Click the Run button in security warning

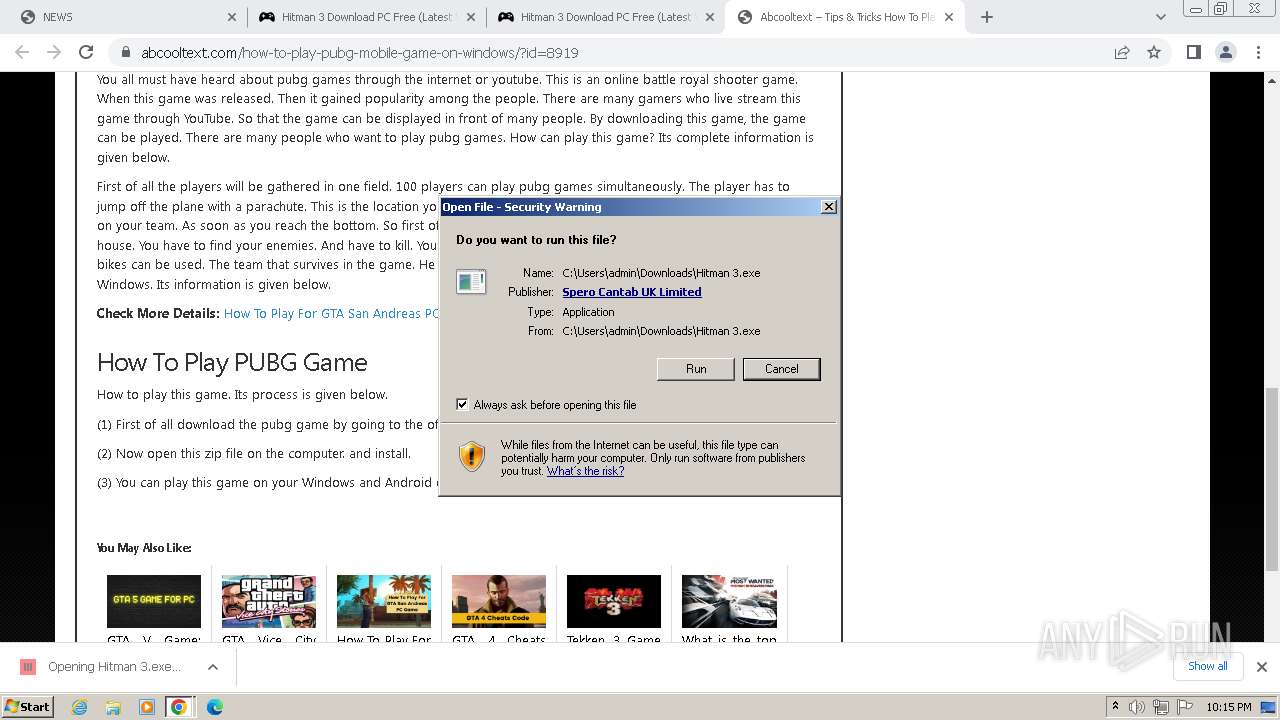[695, 369]
